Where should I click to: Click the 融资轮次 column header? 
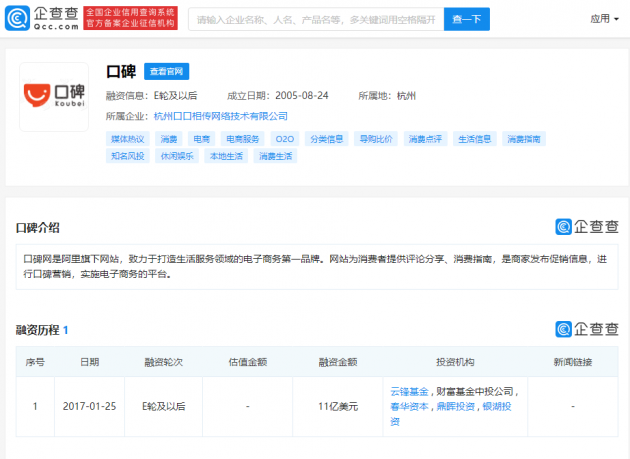[164, 362]
